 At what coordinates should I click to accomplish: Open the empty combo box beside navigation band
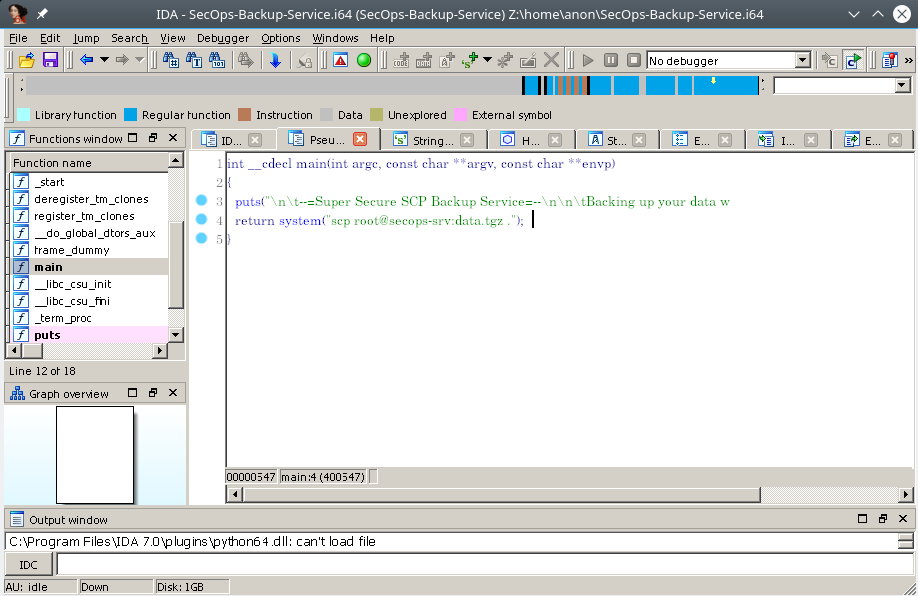[x=906, y=86]
